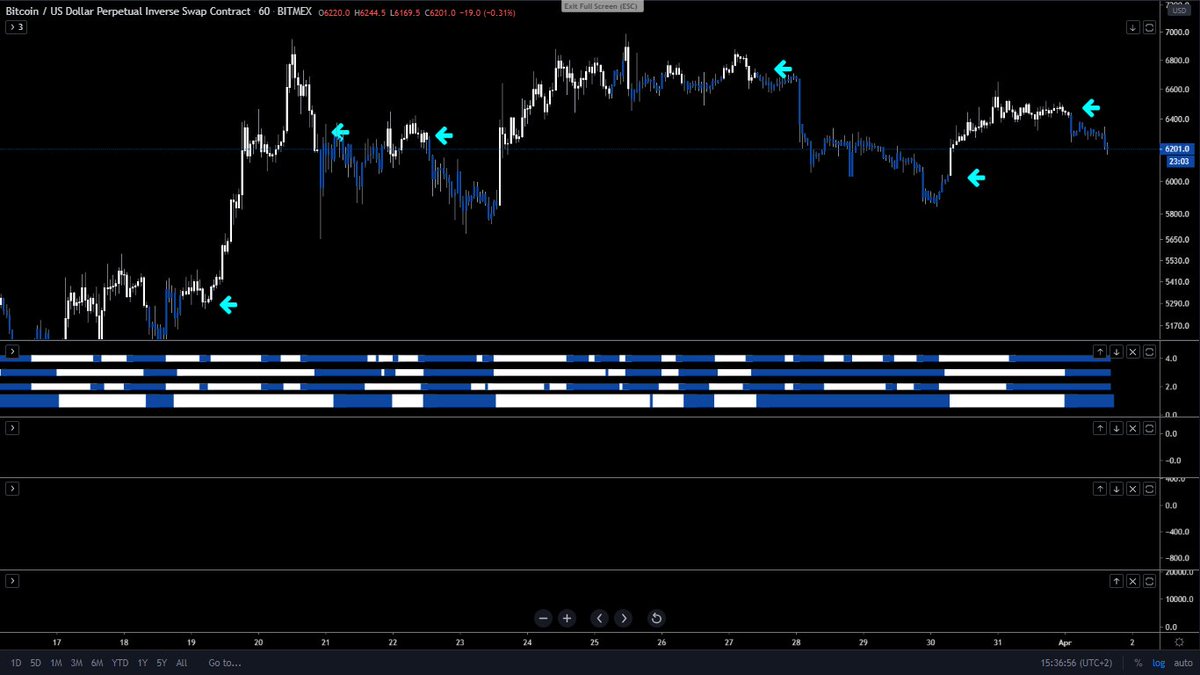Delete the fourth pane
1200x675 pixels.
pos(1132,489)
